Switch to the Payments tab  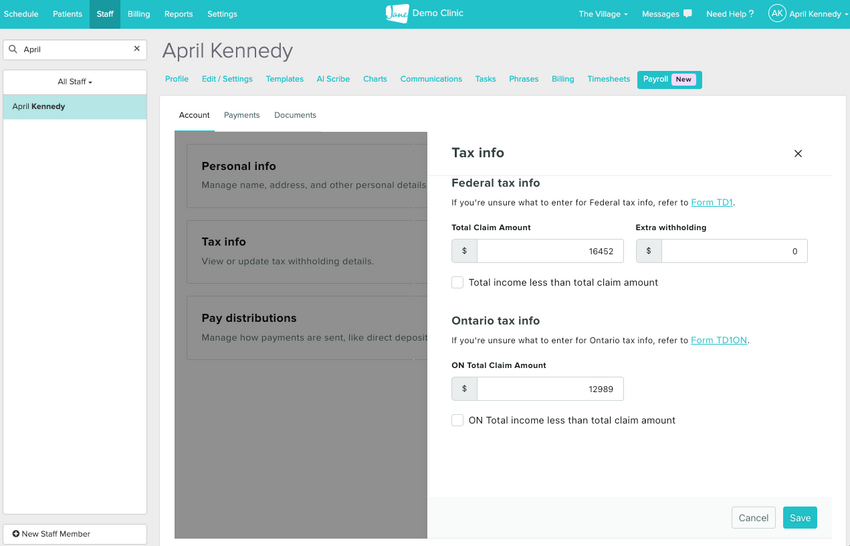tap(242, 115)
